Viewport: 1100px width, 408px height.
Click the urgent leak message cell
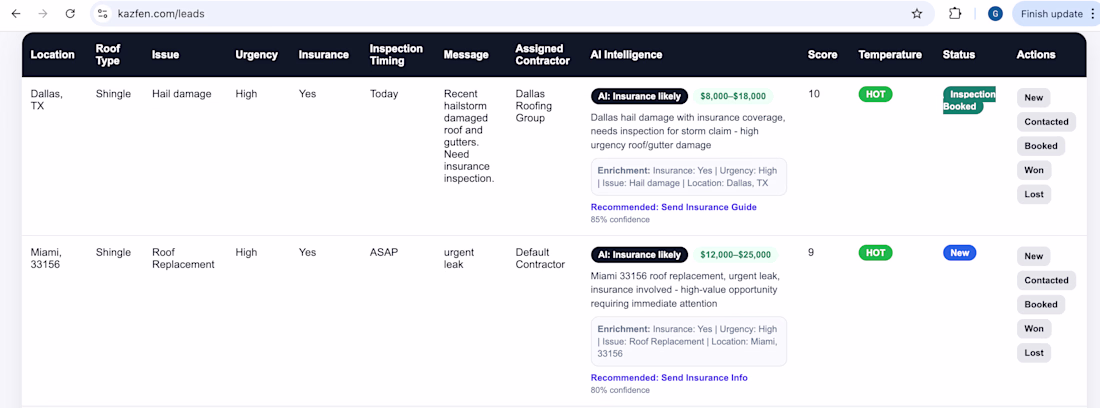coord(459,259)
